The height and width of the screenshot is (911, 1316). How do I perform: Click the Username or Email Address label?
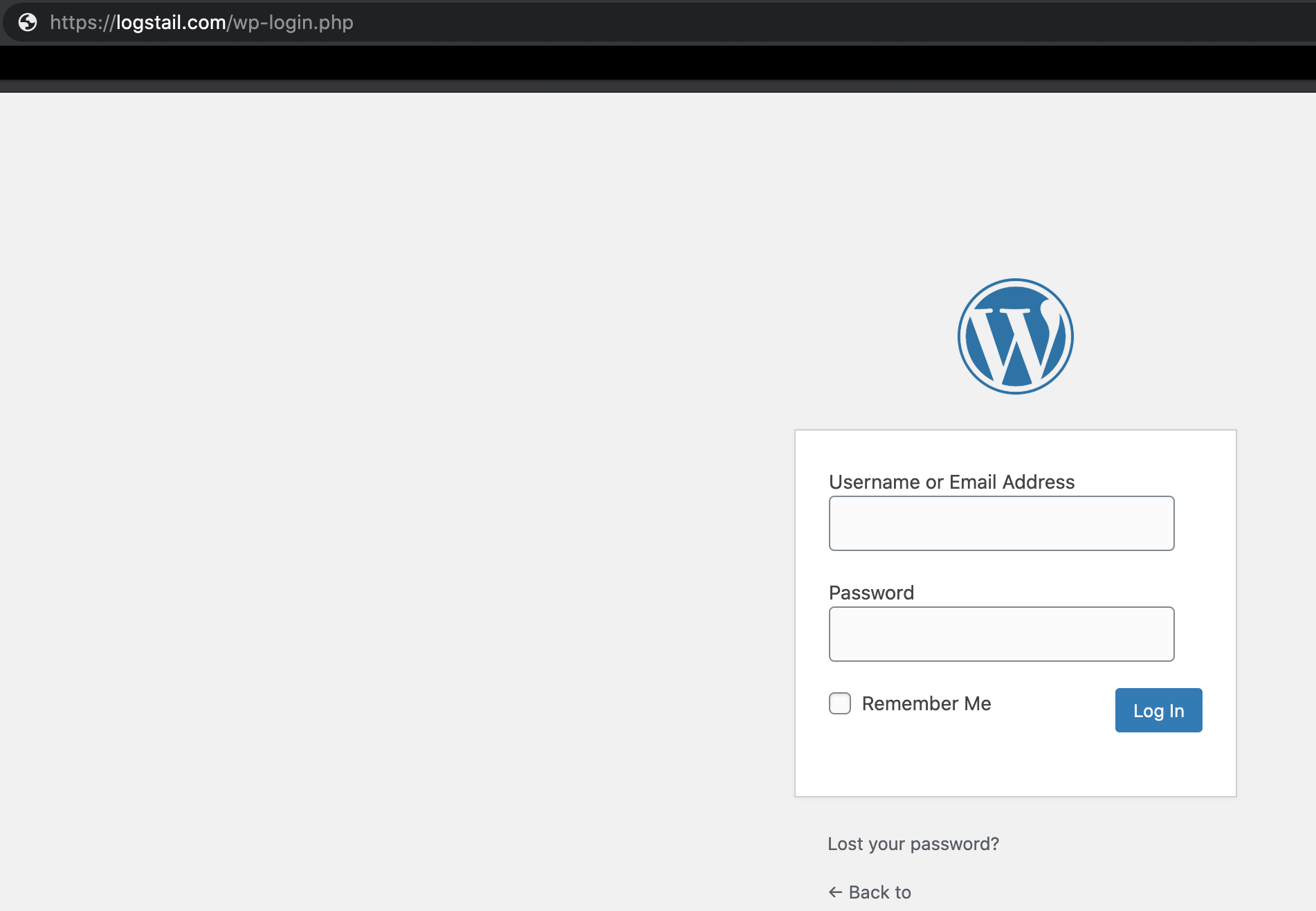tap(951, 482)
